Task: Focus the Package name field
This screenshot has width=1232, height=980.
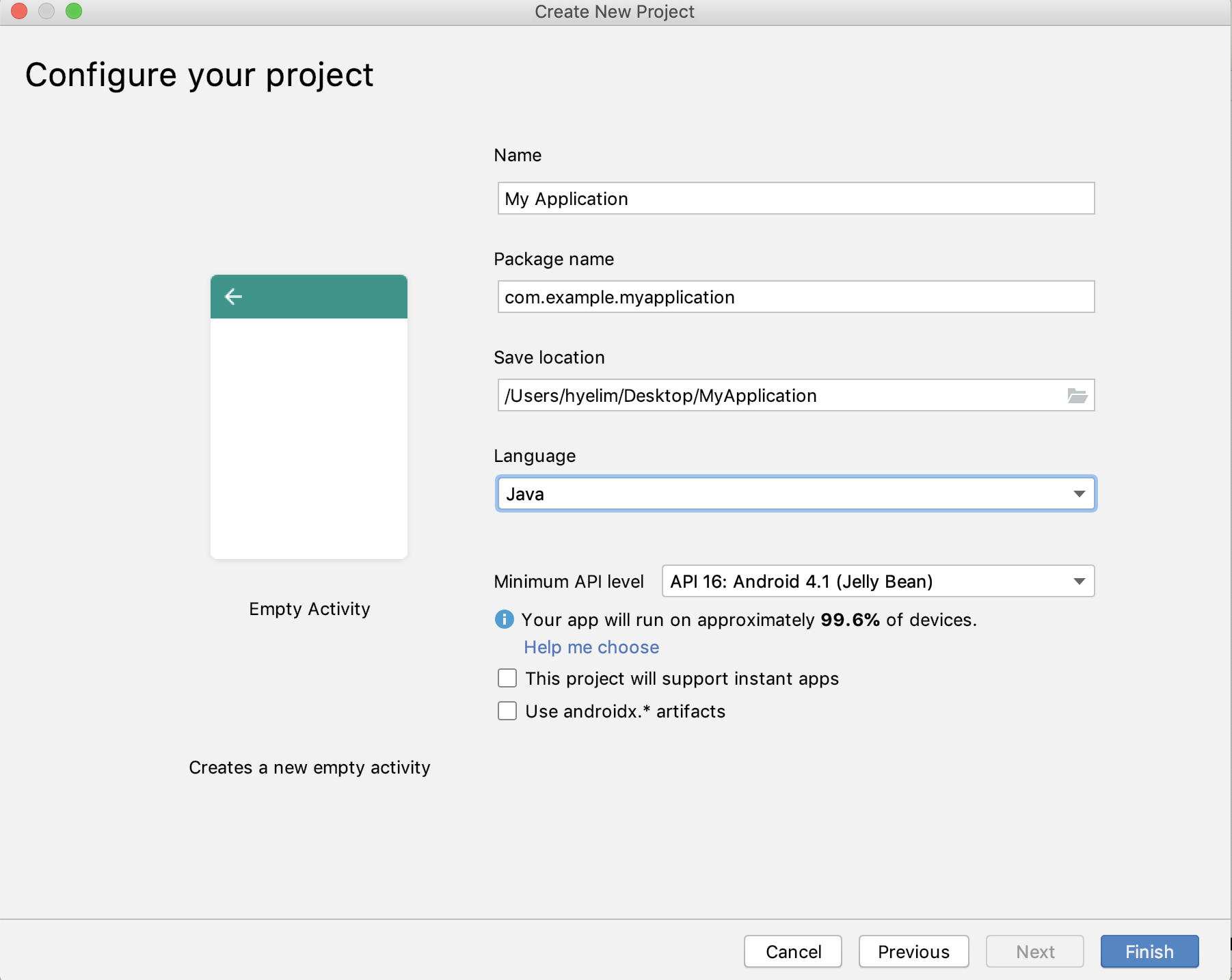Action: 796,297
